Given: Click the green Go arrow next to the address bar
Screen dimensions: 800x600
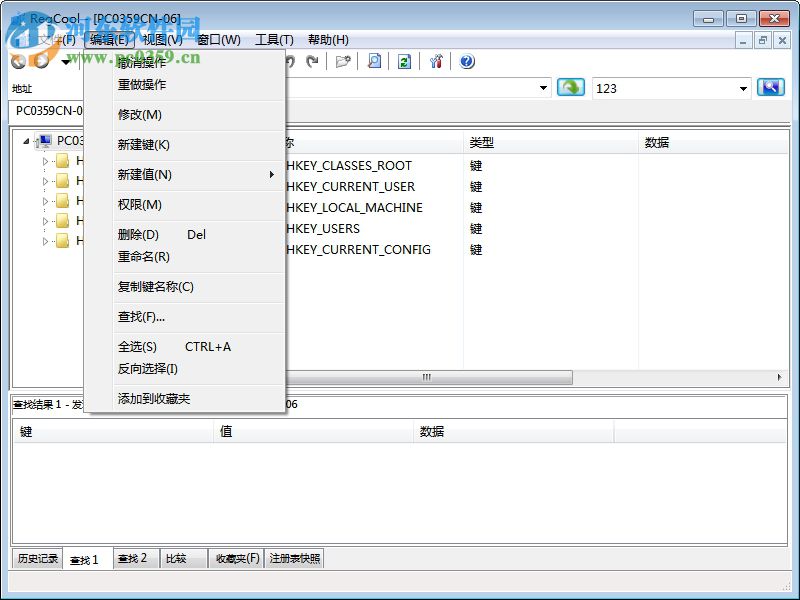Looking at the screenshot, I should click(x=570, y=88).
